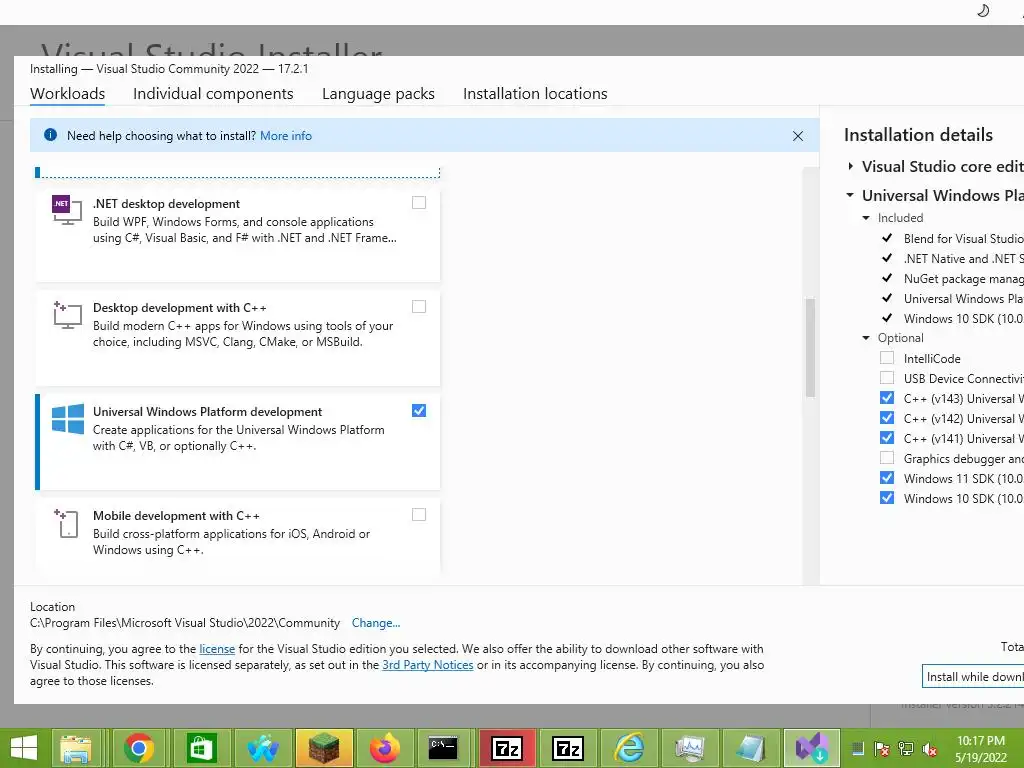Enable the USB Device Connectivity option
This screenshot has height=768, width=1024.
point(887,378)
